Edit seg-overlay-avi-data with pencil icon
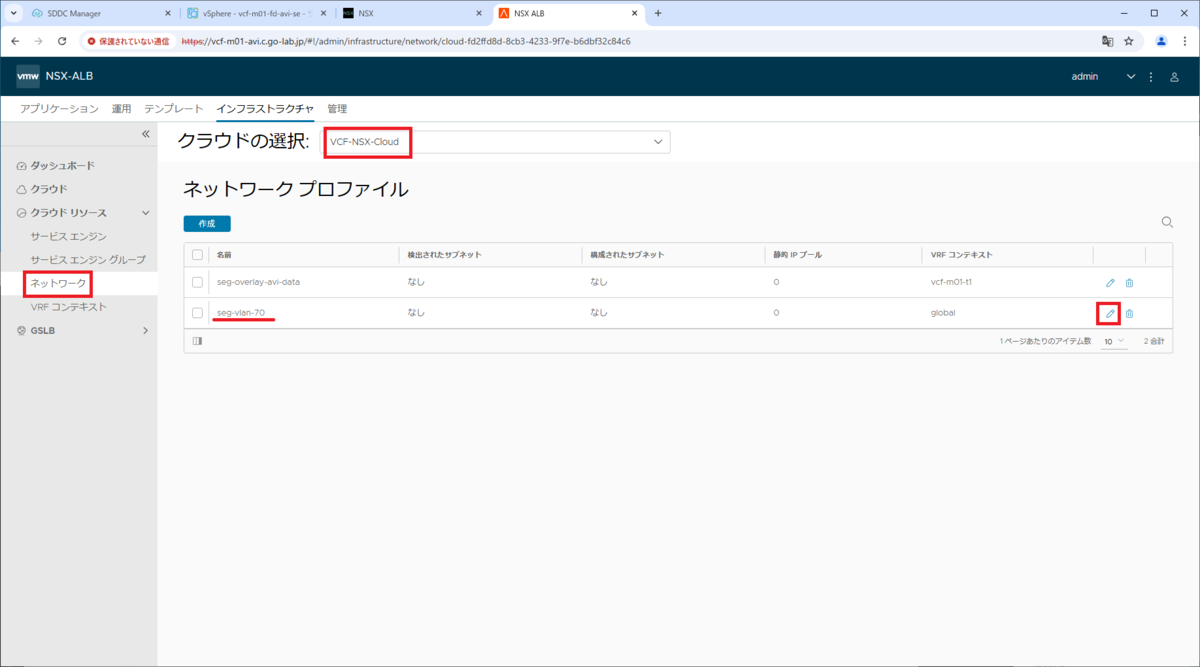Image resolution: width=1200 pixels, height=667 pixels. pyautogui.click(x=1109, y=283)
